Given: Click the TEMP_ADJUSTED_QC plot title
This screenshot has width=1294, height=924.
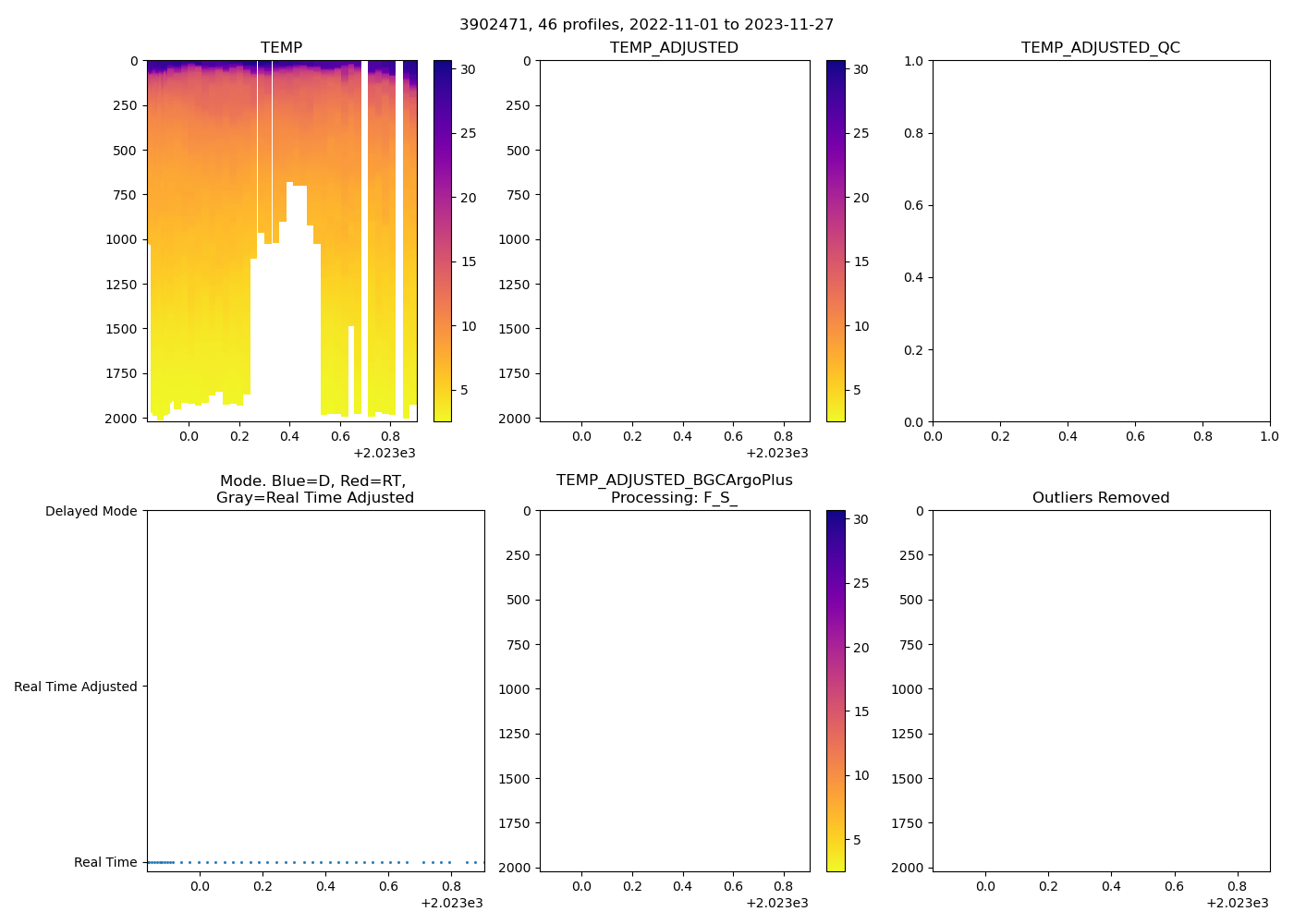Looking at the screenshot, I should coord(1100,48).
